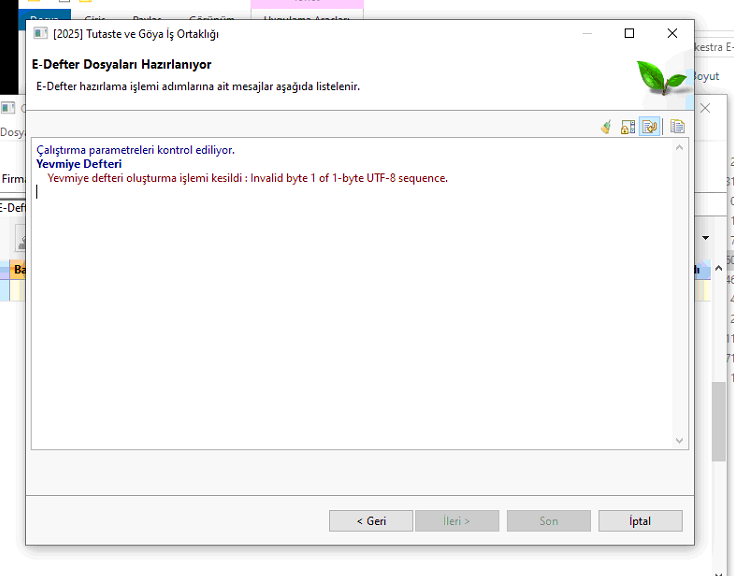The height and width of the screenshot is (576, 734).
Task: Minimize the E-Defter wizard window
Action: [585, 34]
